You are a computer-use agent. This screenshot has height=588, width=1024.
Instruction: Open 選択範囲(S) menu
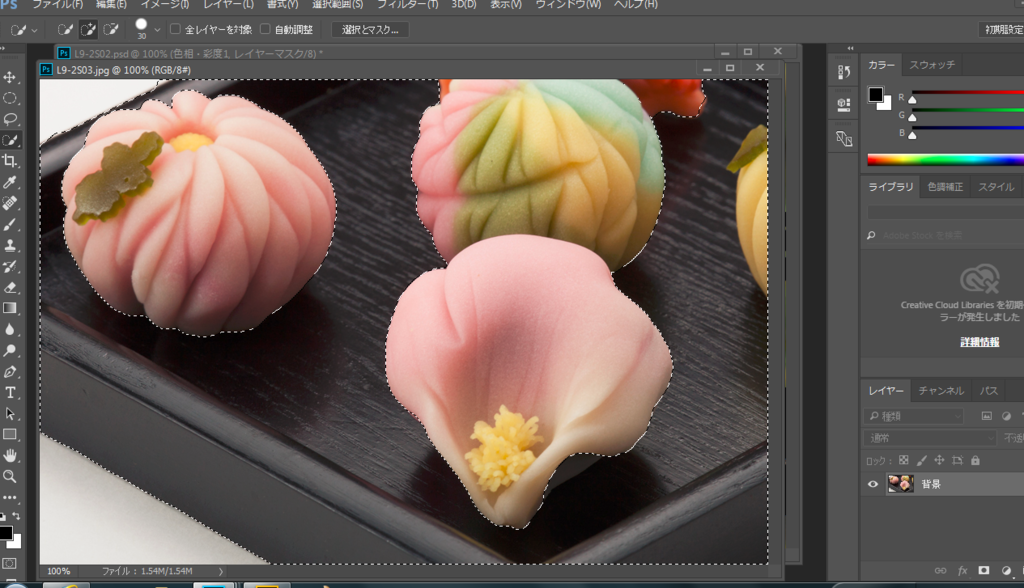coord(338,5)
